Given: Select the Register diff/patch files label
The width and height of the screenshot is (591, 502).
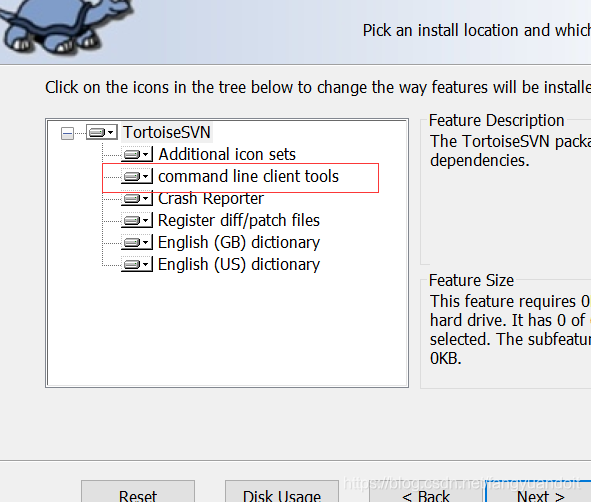Looking at the screenshot, I should pyautogui.click(x=239, y=220).
